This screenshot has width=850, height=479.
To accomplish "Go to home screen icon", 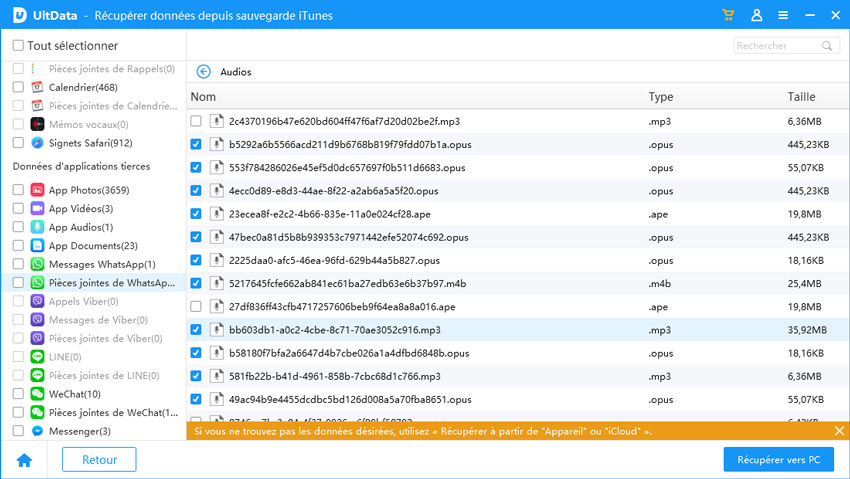I will click(x=24, y=460).
